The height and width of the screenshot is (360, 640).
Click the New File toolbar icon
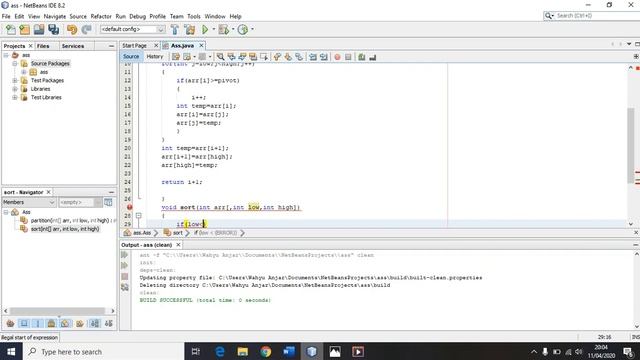click(x=11, y=29)
